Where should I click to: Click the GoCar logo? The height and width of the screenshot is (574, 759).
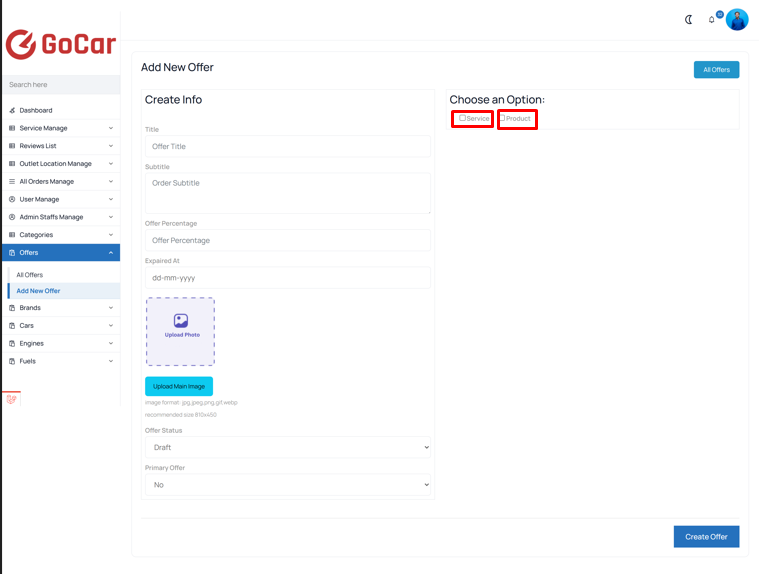point(61,44)
